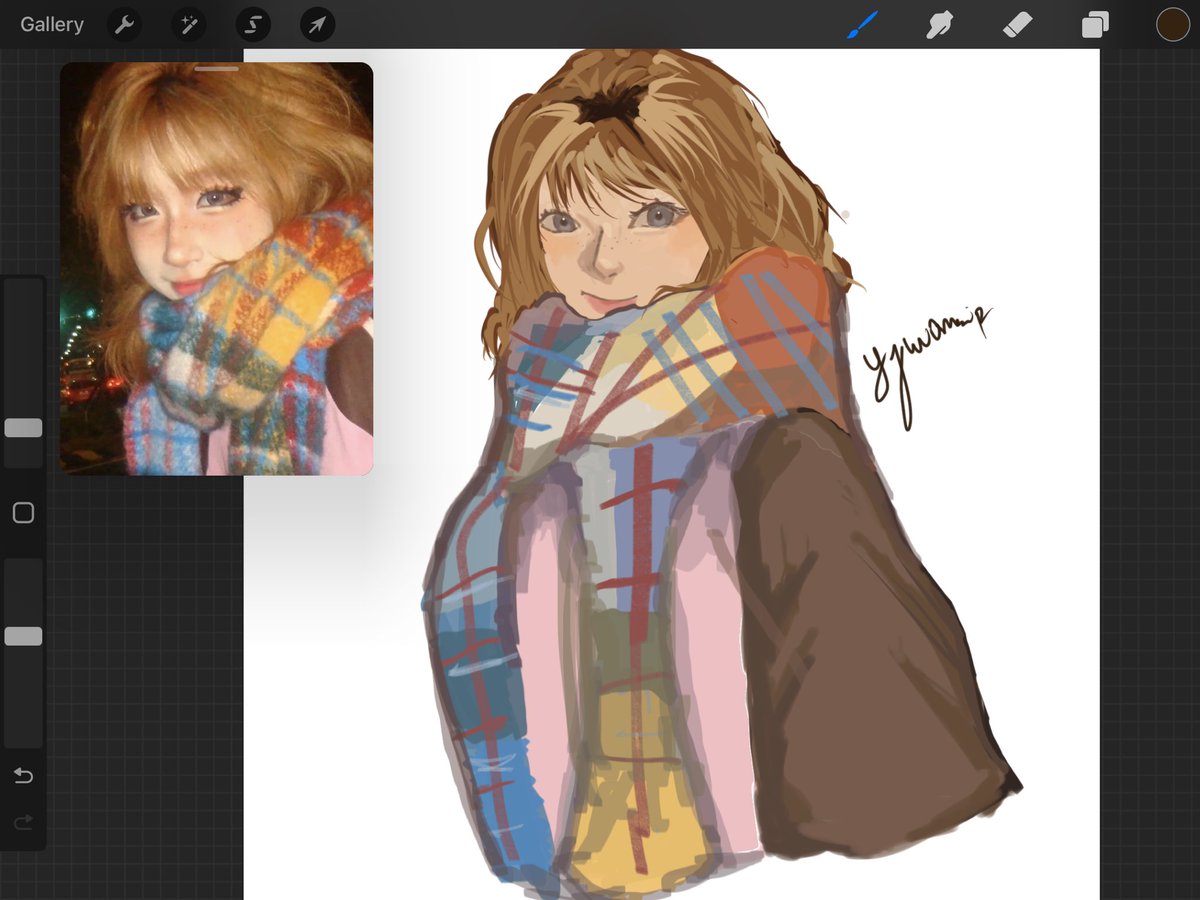Open the active color picker
Image resolution: width=1200 pixels, height=900 pixels.
[x=1173, y=25]
